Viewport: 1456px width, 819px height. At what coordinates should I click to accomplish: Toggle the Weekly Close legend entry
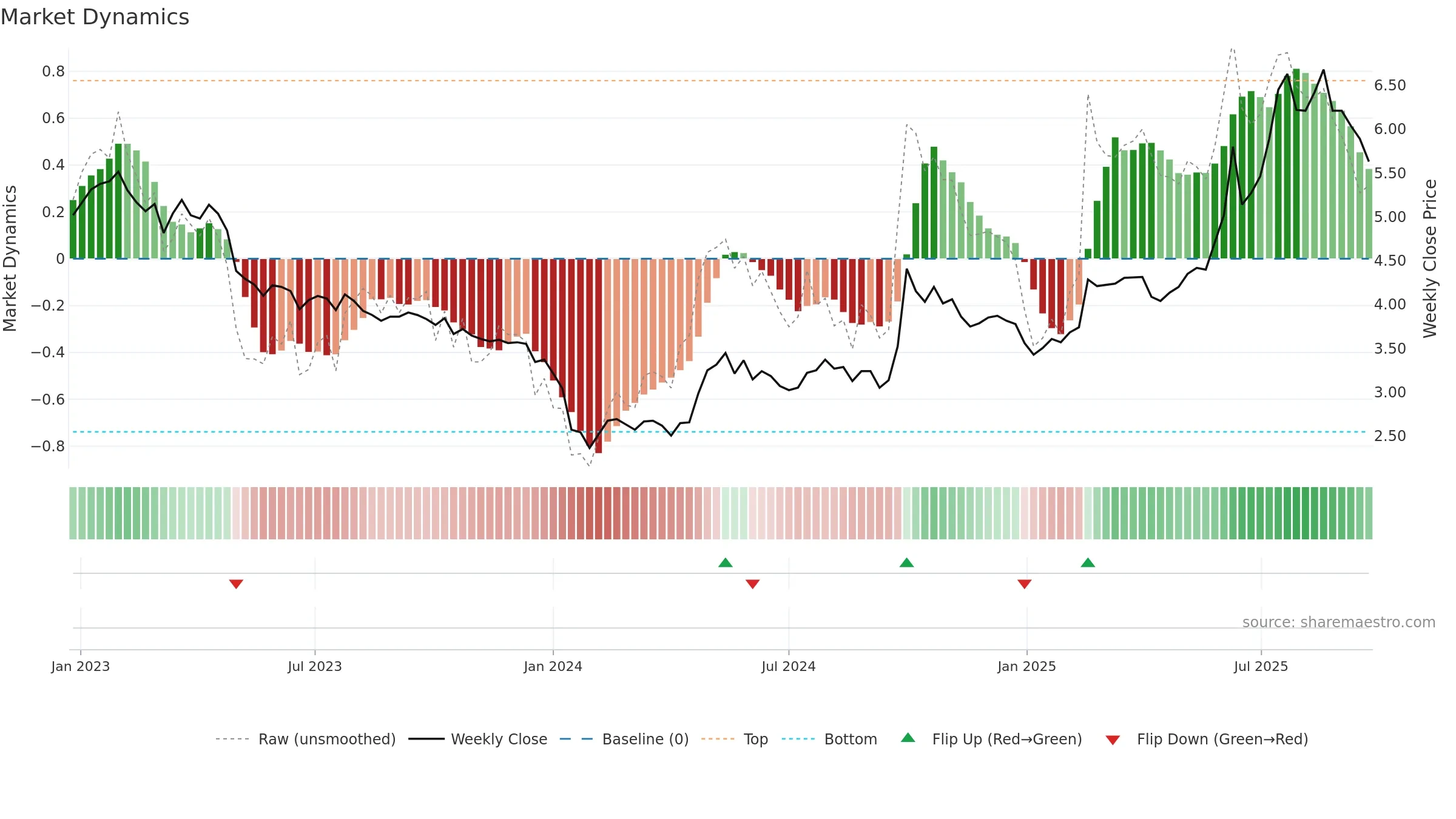pos(478,739)
